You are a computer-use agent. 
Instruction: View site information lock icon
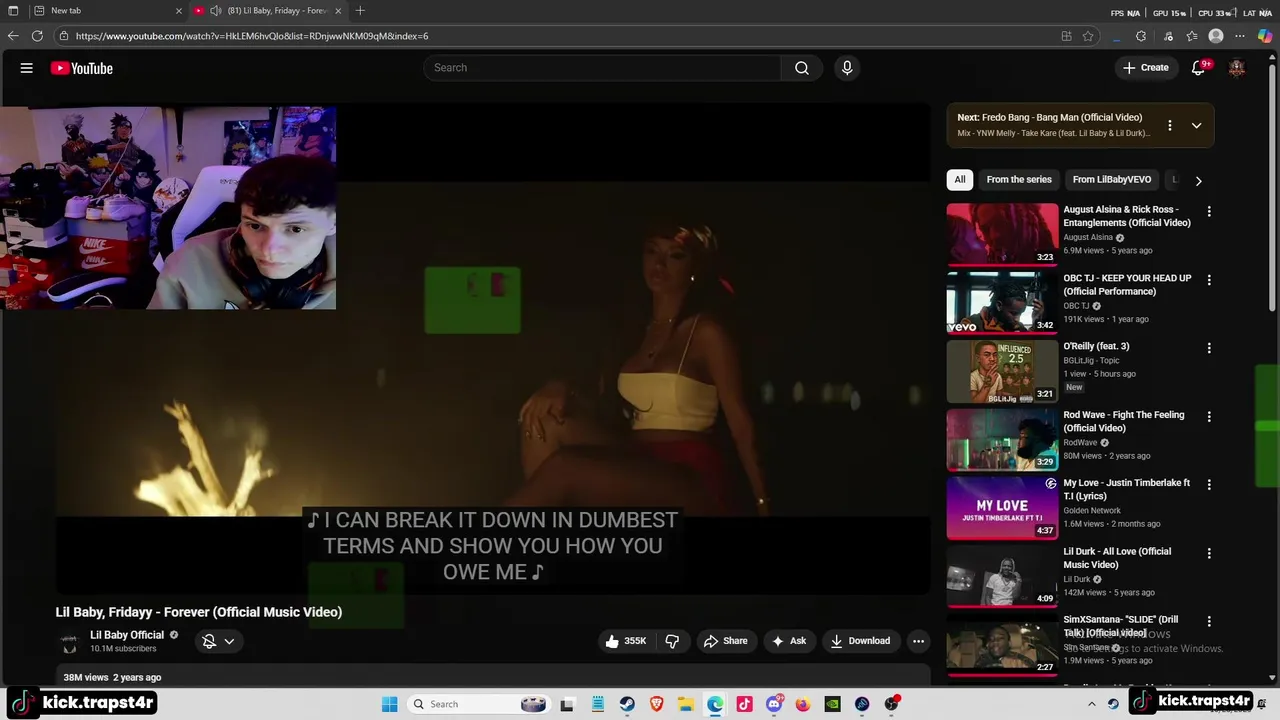click(x=64, y=36)
